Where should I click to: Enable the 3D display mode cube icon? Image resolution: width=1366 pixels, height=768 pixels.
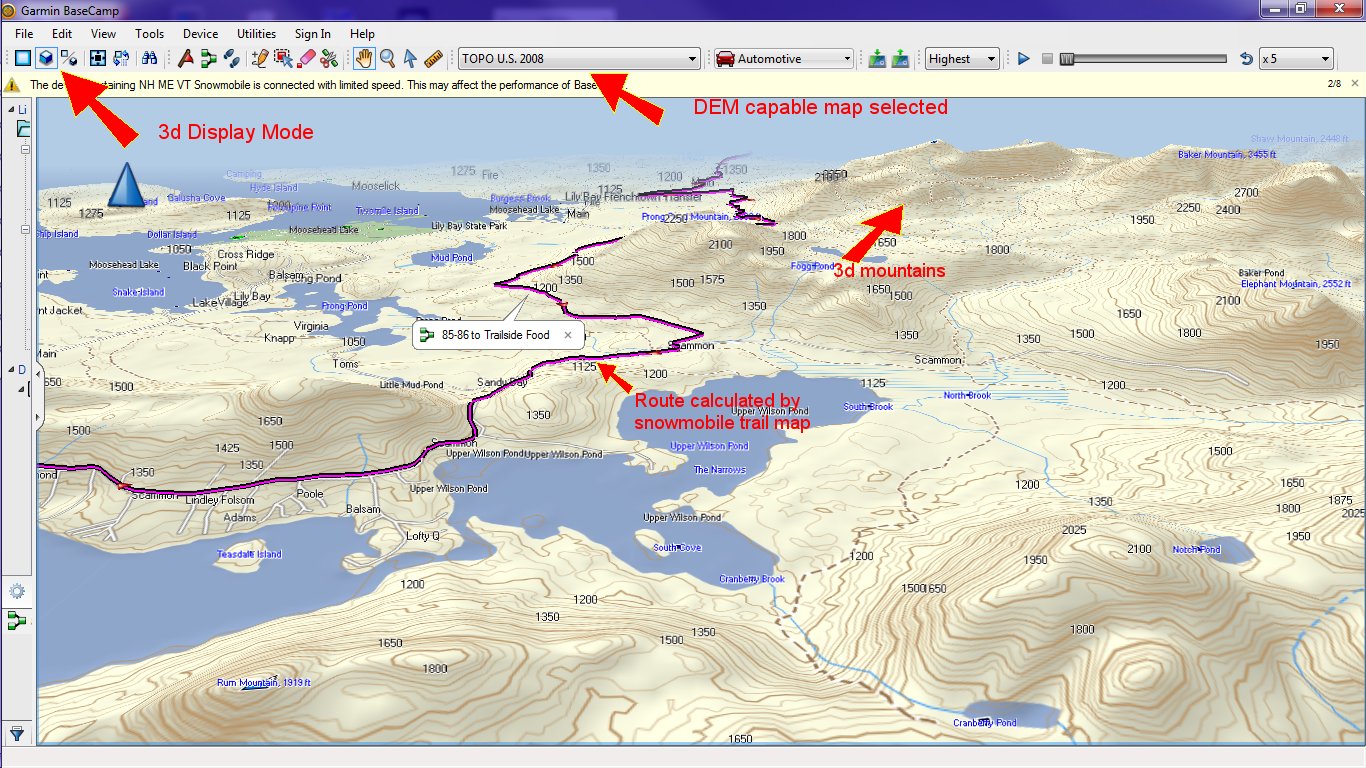(x=46, y=58)
